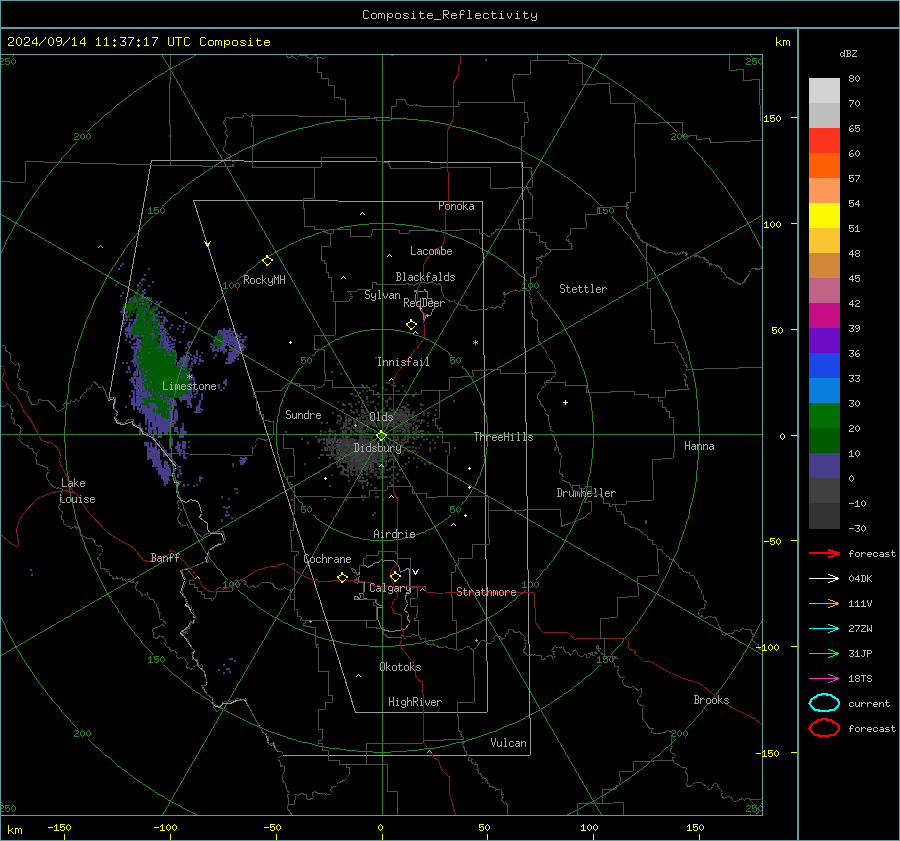Image resolution: width=900 pixels, height=841 pixels.
Task: Click the white 04DK arrow in legend
Action: pyautogui.click(x=824, y=578)
